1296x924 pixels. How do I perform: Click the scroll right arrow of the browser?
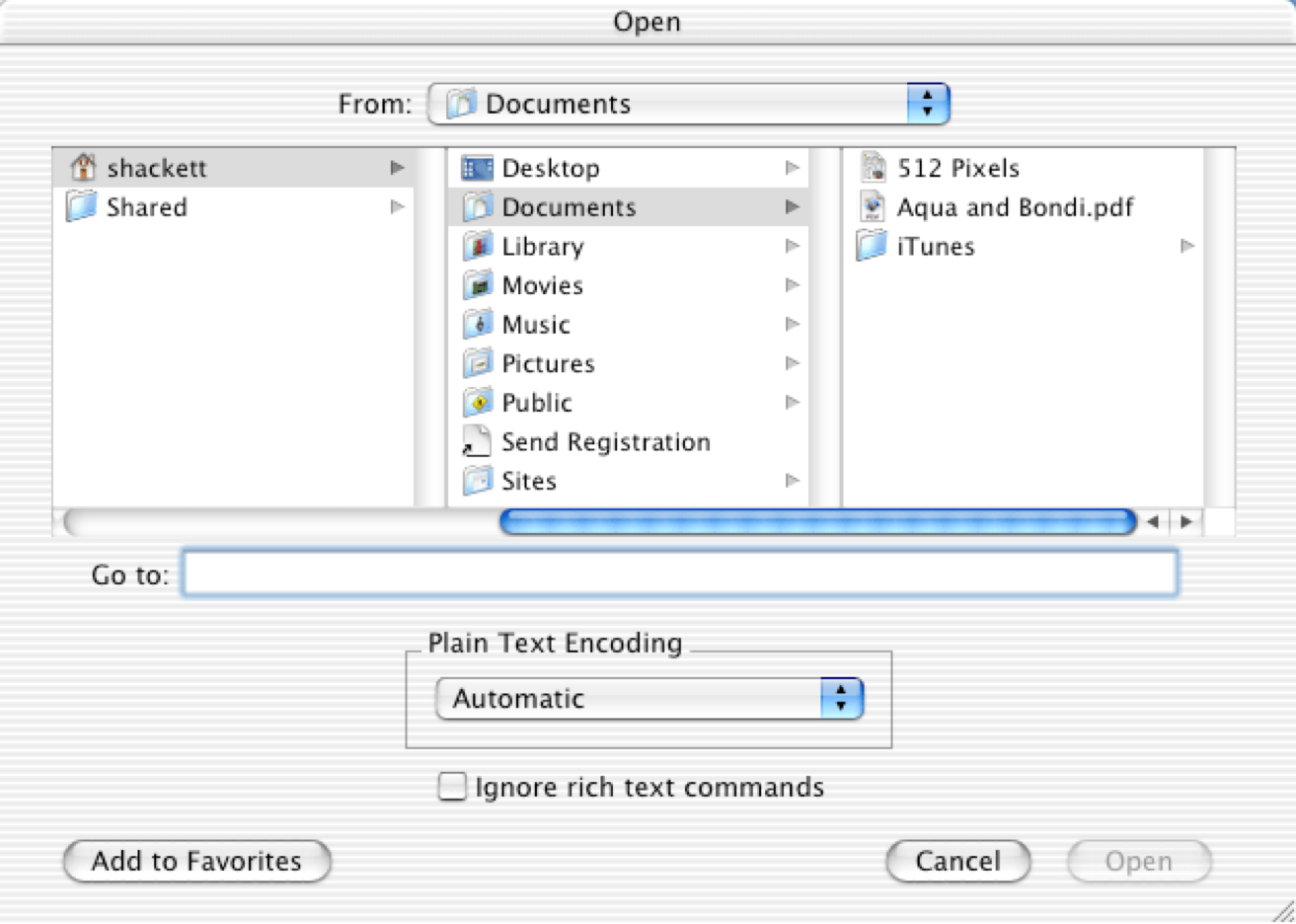coord(1186,521)
